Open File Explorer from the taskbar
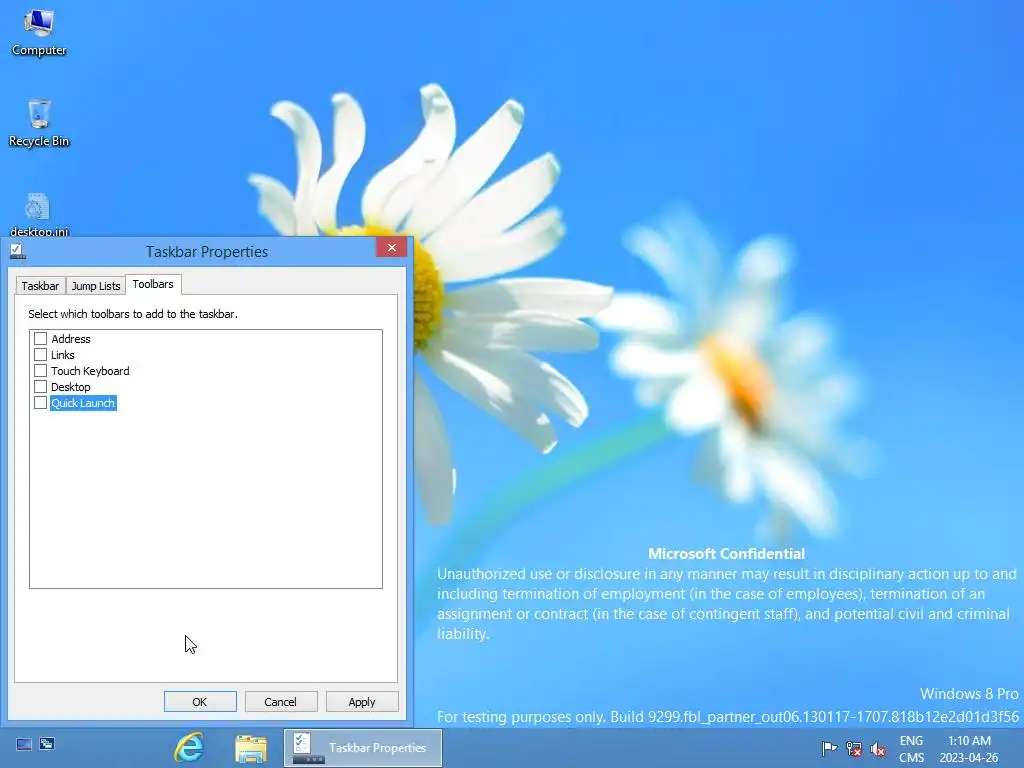1024x768 pixels. click(x=251, y=748)
